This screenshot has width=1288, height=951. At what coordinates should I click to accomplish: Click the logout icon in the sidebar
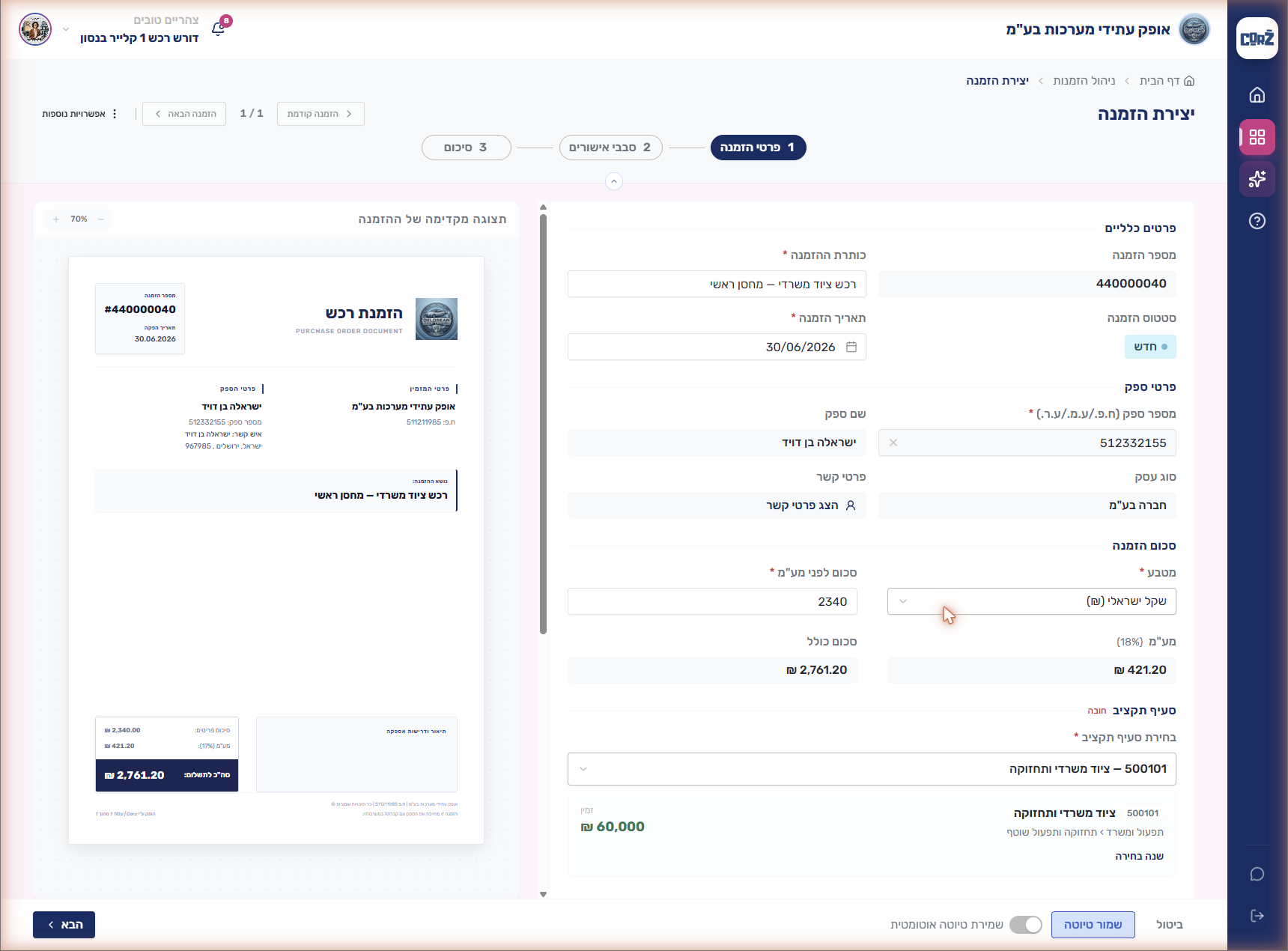[1257, 916]
